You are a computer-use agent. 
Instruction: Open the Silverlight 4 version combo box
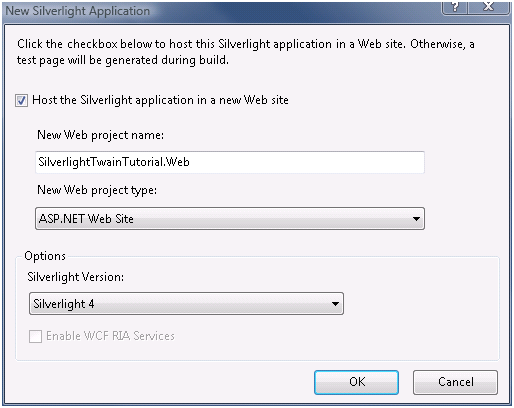[x=186, y=304]
